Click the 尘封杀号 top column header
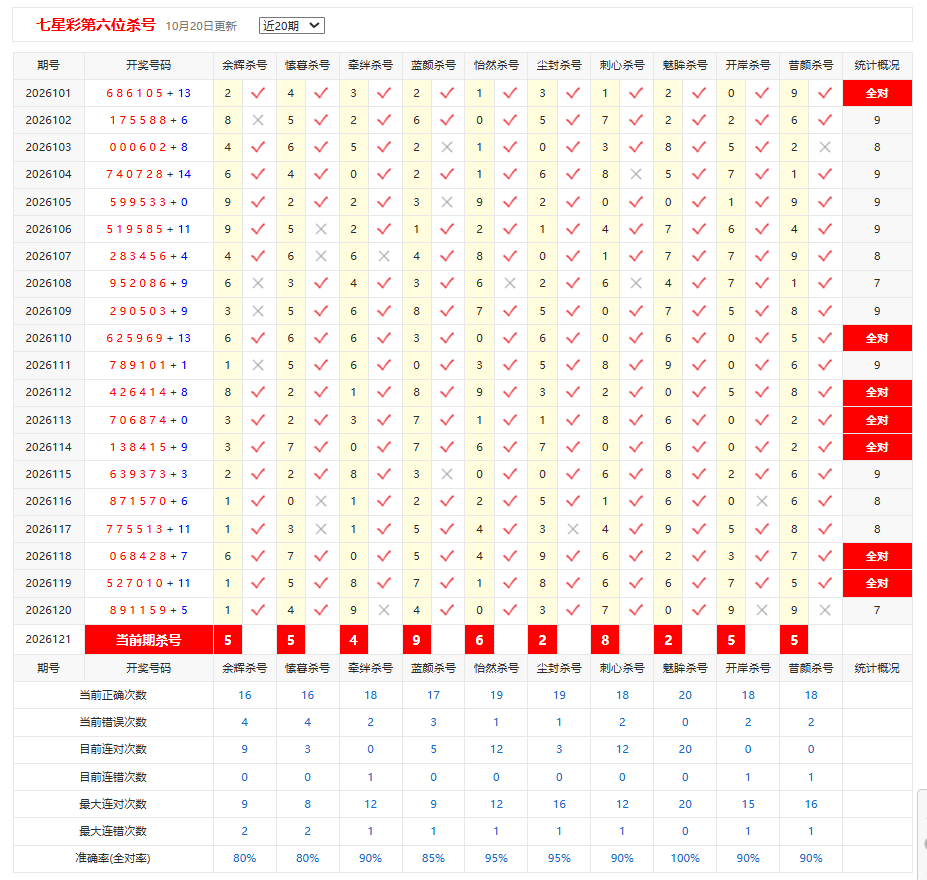927x880 pixels. 559,65
